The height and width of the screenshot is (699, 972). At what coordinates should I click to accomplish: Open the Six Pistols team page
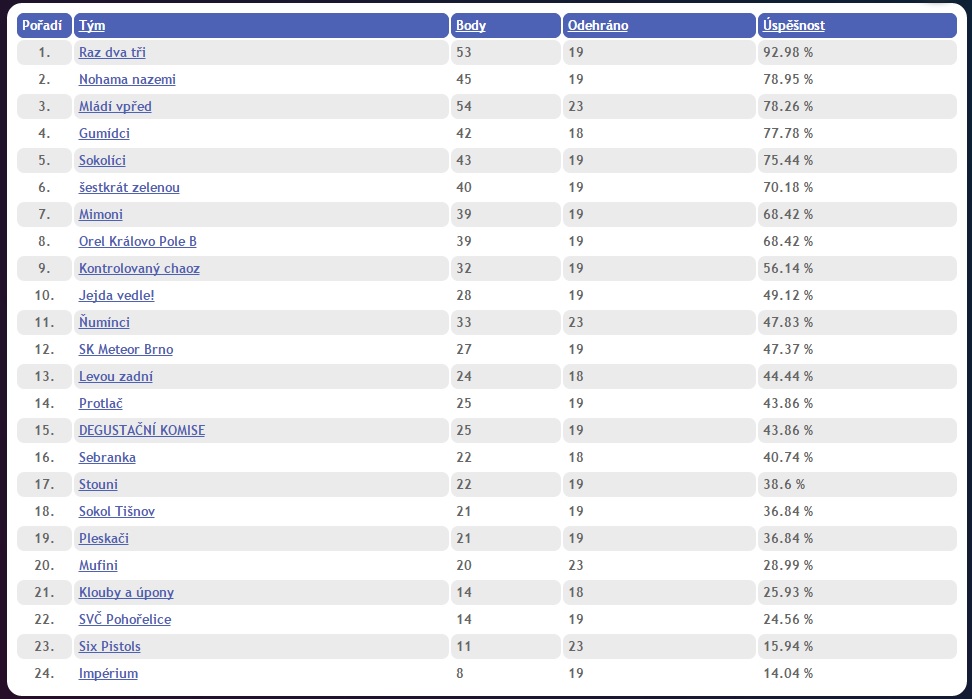coord(110,646)
